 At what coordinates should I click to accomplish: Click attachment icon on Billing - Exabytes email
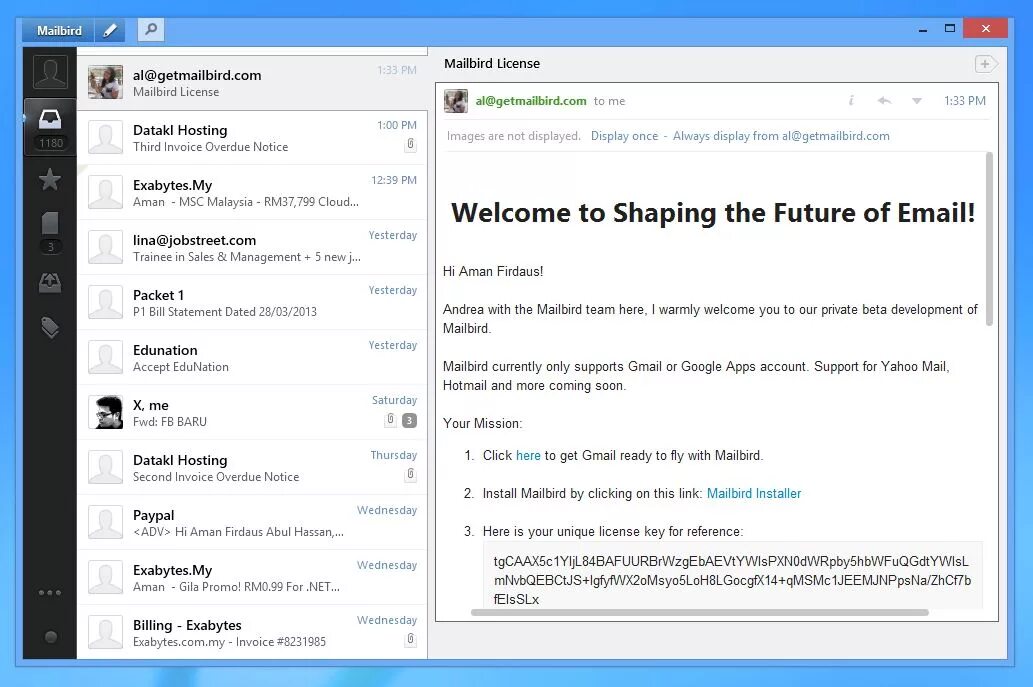coord(410,639)
